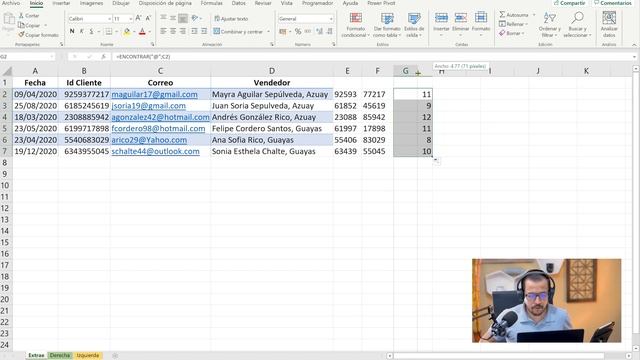Open Dar formato como tabla
The width and height of the screenshot is (640, 360).
click(x=387, y=24)
